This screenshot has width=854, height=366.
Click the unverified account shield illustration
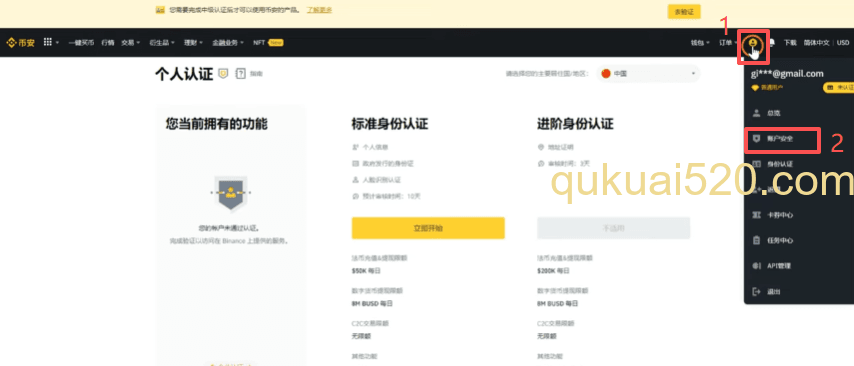point(231,193)
